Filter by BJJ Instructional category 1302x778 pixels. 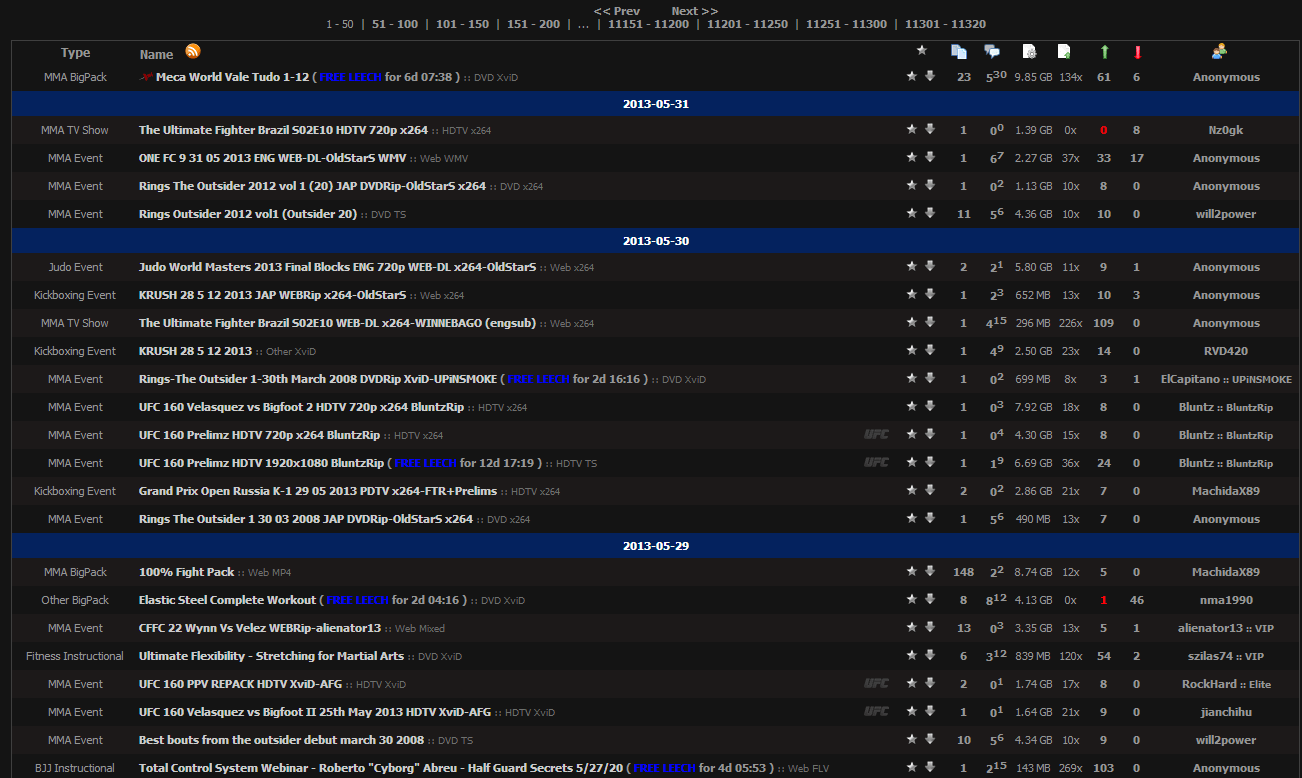click(75, 768)
